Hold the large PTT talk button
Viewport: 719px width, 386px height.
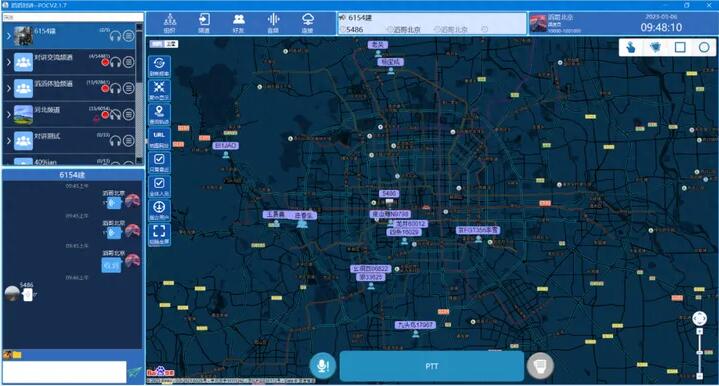(431, 366)
